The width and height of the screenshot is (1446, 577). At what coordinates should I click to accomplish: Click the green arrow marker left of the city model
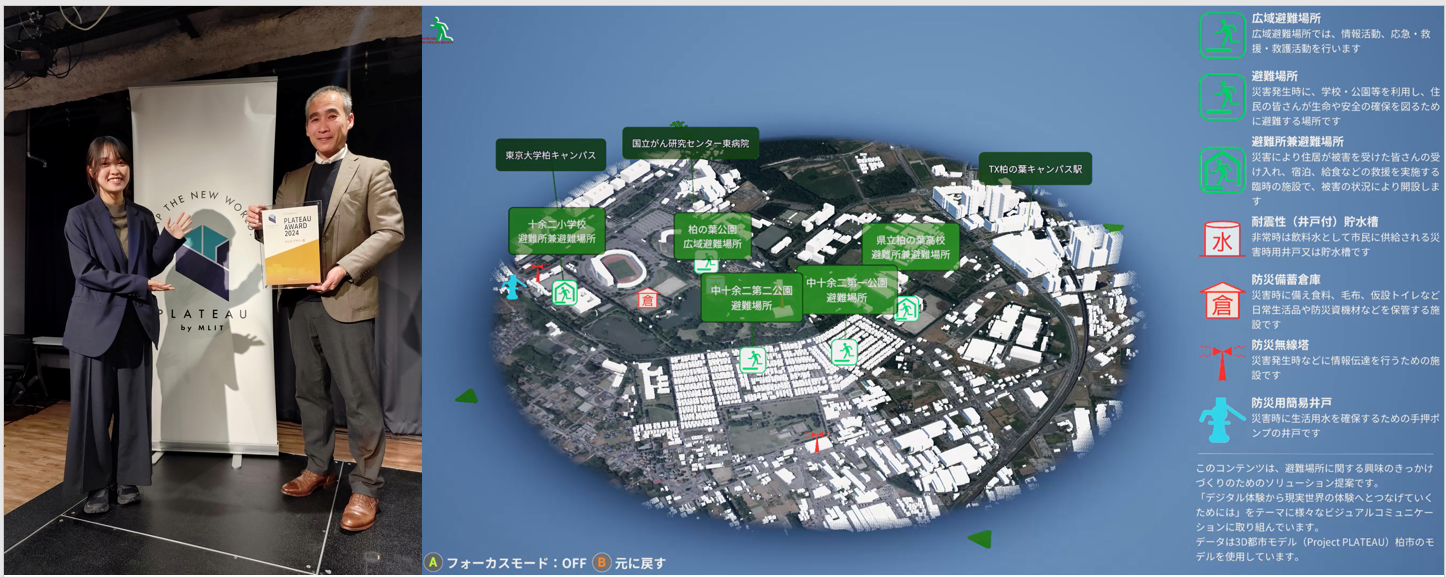[x=467, y=396]
